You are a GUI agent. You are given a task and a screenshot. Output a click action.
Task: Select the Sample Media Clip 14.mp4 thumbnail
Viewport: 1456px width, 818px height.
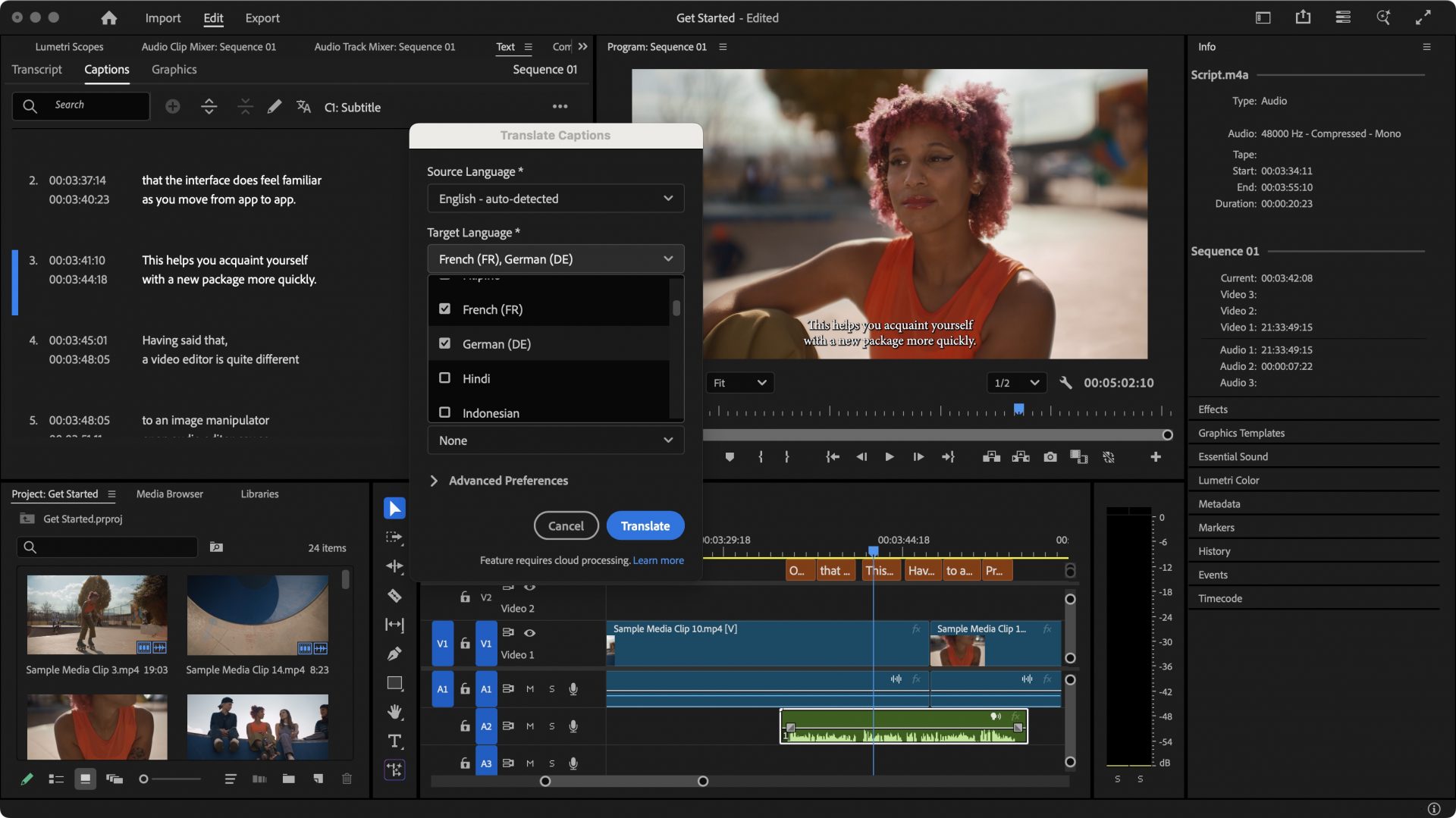pos(257,615)
